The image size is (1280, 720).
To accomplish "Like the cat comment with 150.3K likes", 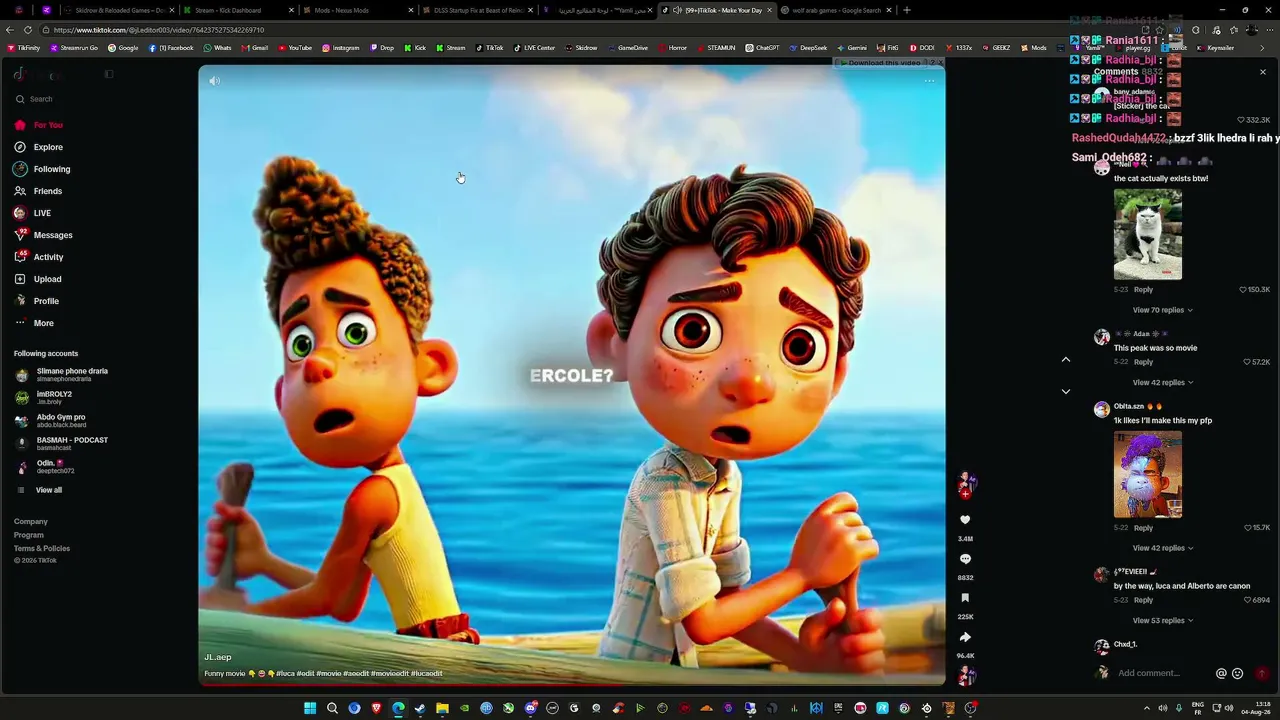I will click(x=1243, y=289).
